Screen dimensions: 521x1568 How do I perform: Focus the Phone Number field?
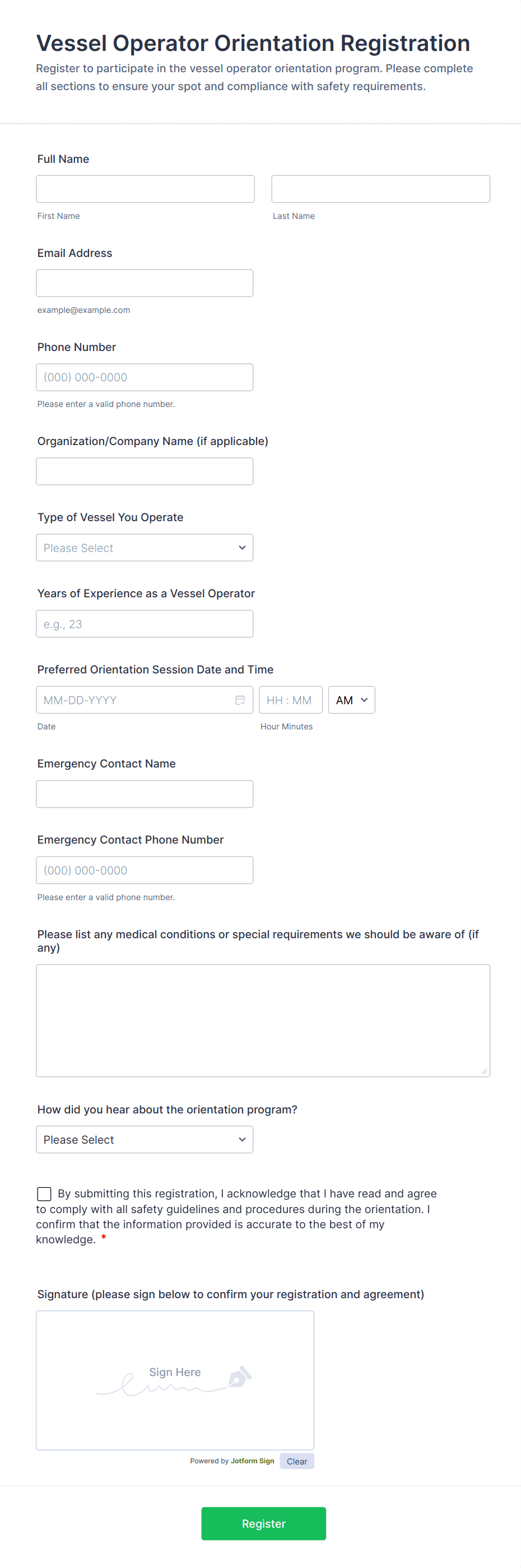[145, 377]
